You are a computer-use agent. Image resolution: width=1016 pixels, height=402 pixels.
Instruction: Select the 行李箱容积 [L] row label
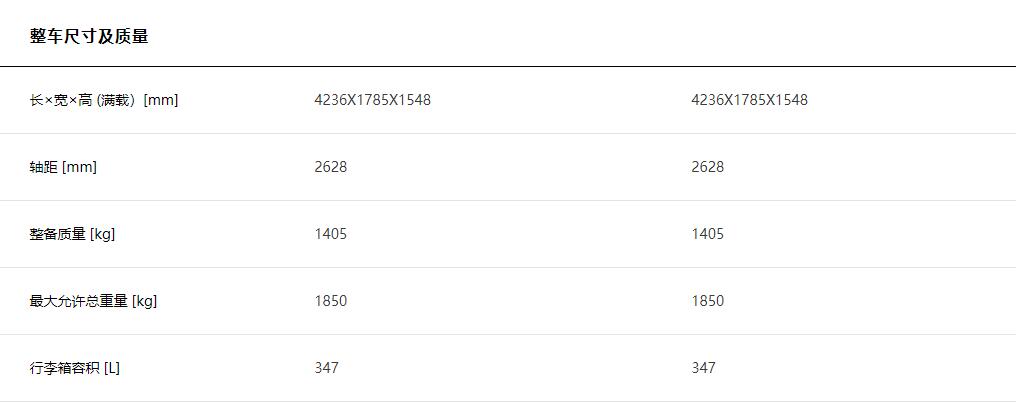[x=75, y=368]
